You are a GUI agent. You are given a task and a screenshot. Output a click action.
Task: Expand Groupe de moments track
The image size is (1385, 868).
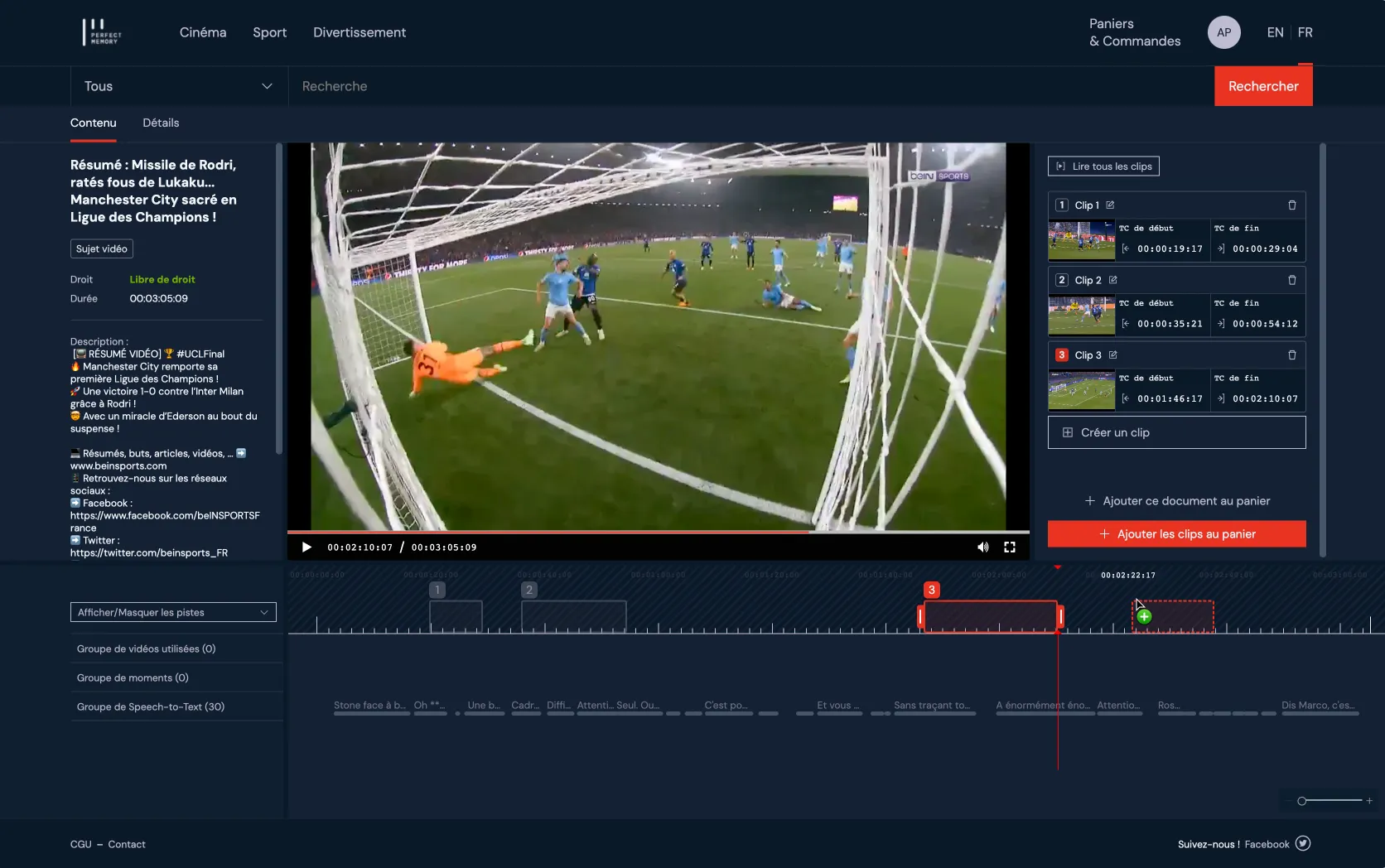176,678
